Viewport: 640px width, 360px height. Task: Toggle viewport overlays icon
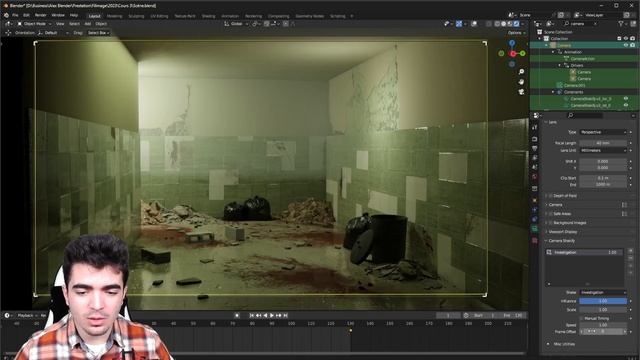click(x=474, y=24)
